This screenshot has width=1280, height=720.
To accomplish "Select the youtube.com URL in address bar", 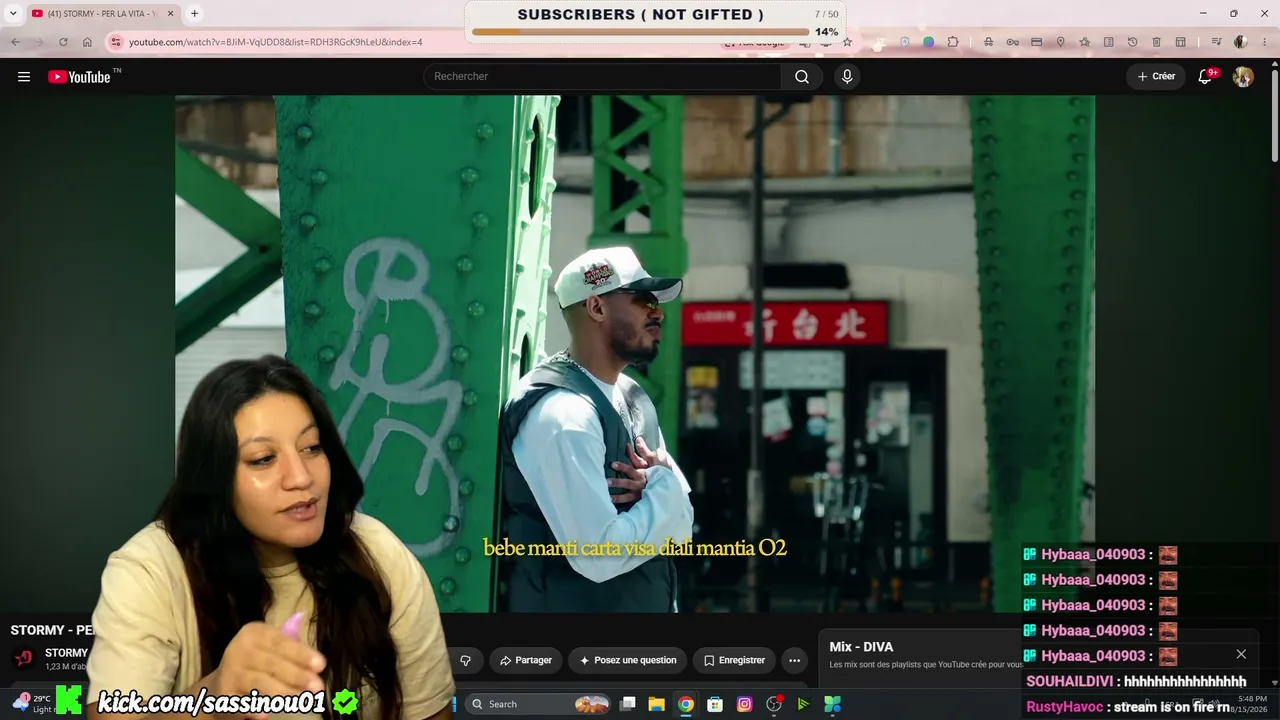I will pyautogui.click(x=276, y=42).
